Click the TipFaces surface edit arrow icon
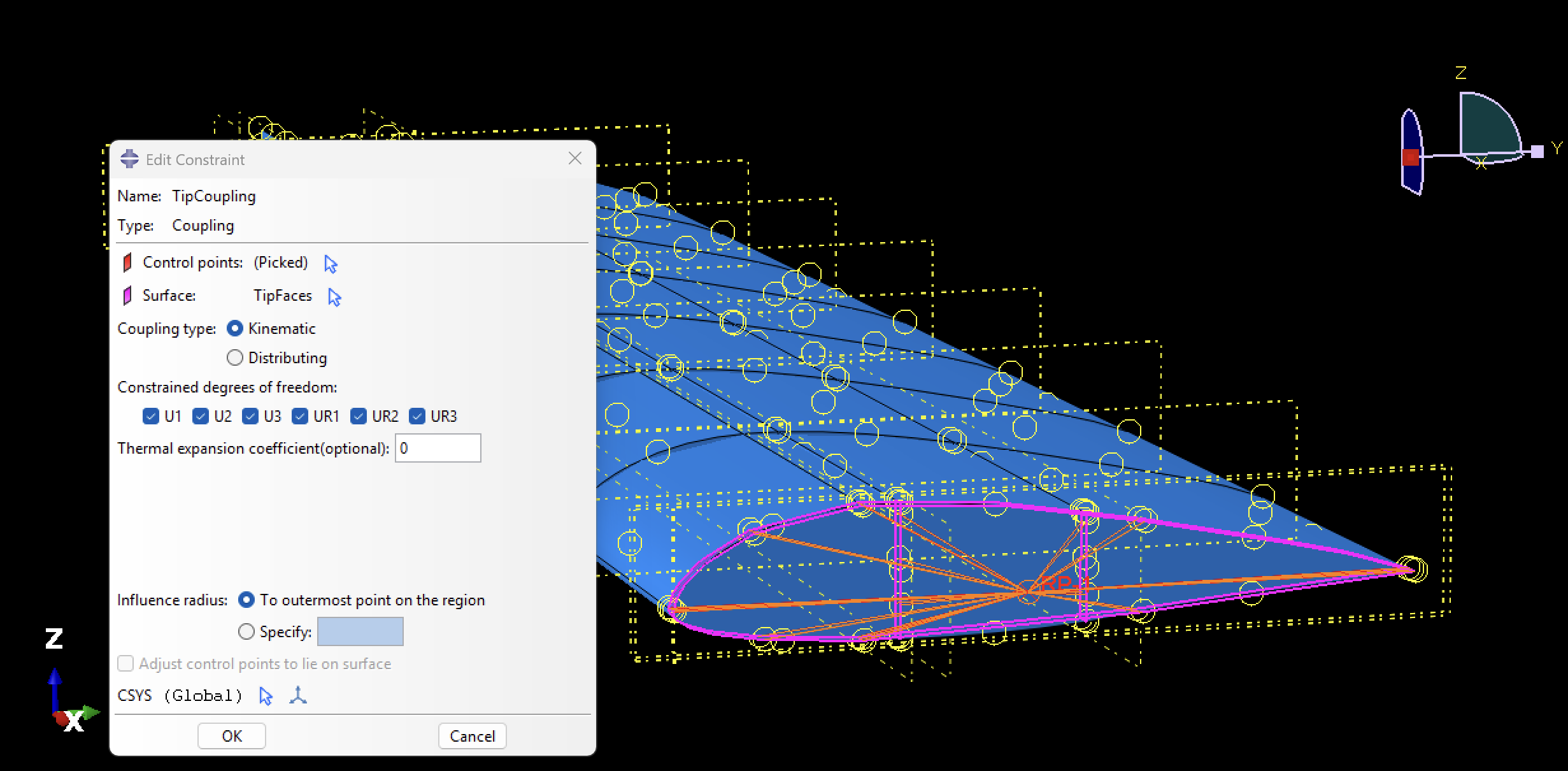Viewport: 1568px width, 771px height. [334, 297]
